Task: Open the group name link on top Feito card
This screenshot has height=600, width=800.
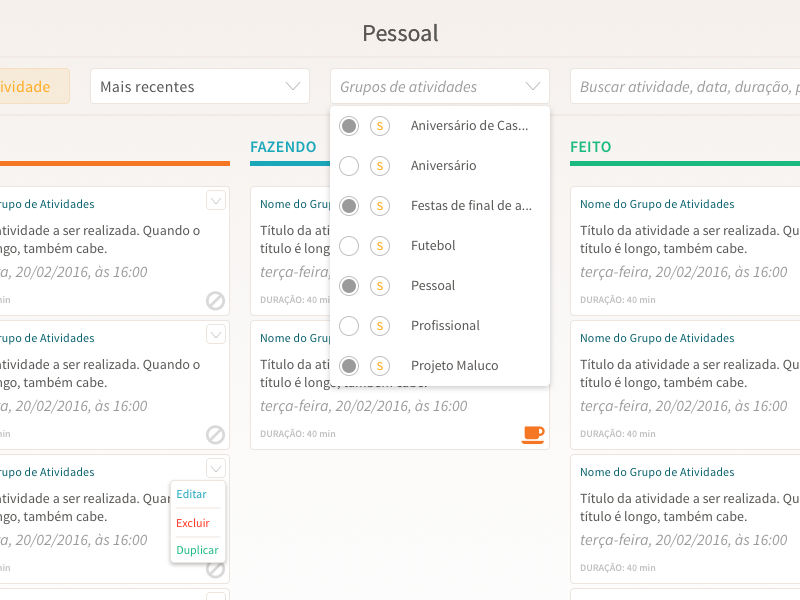Action: click(657, 204)
